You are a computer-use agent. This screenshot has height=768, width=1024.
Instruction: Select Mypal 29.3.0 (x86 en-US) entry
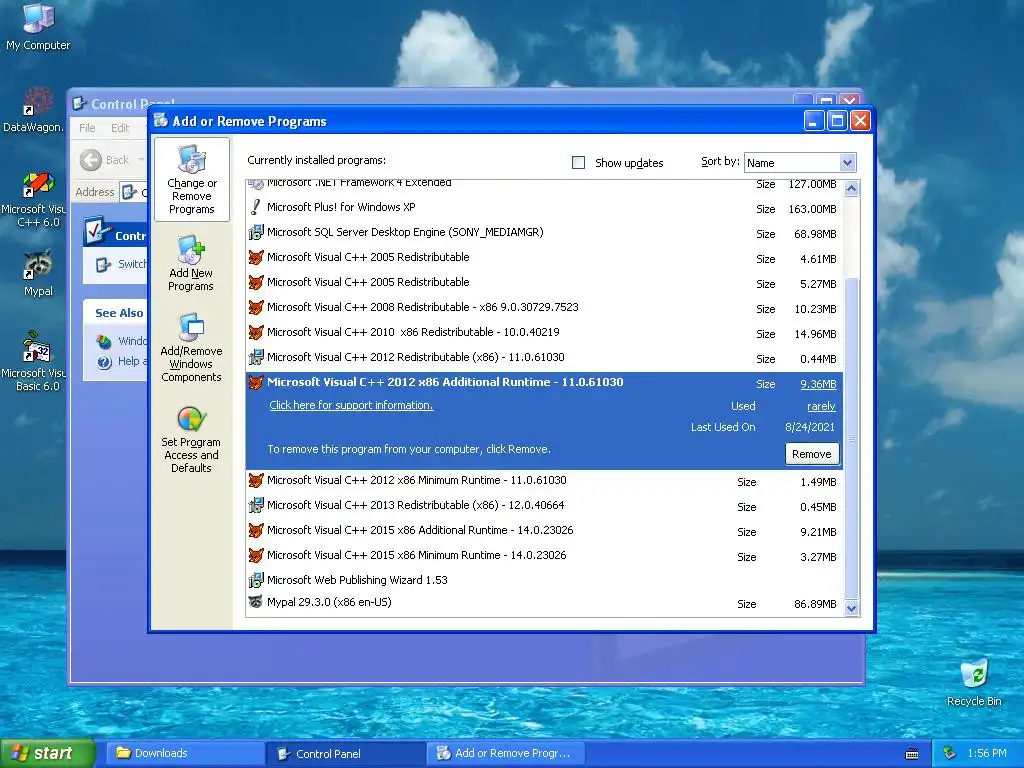coord(545,603)
